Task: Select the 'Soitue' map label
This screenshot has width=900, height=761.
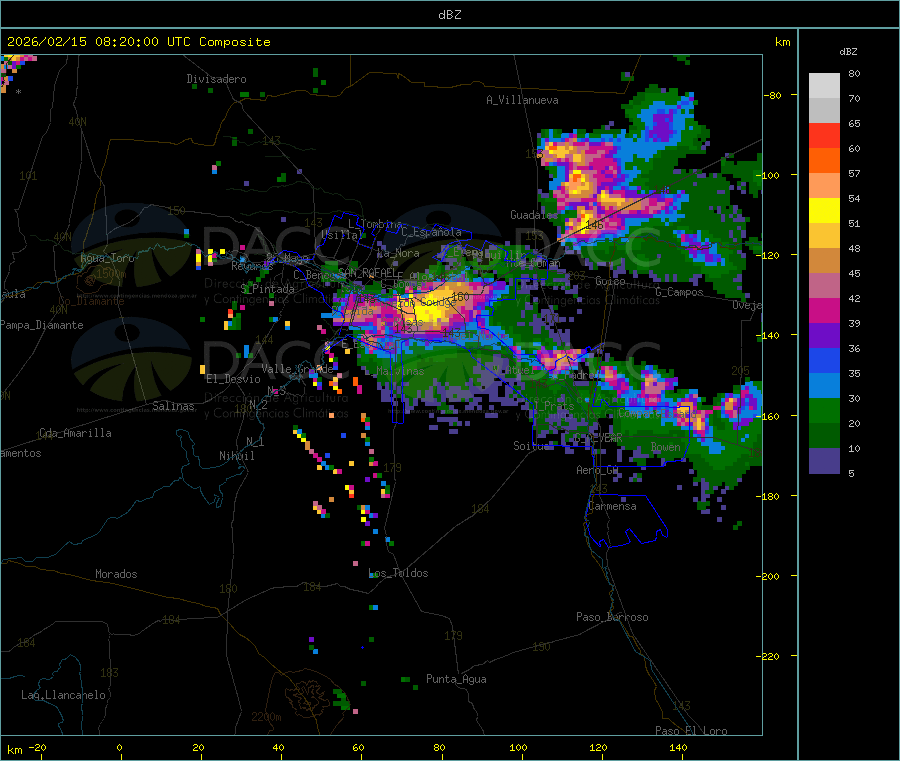Action: coord(532,446)
